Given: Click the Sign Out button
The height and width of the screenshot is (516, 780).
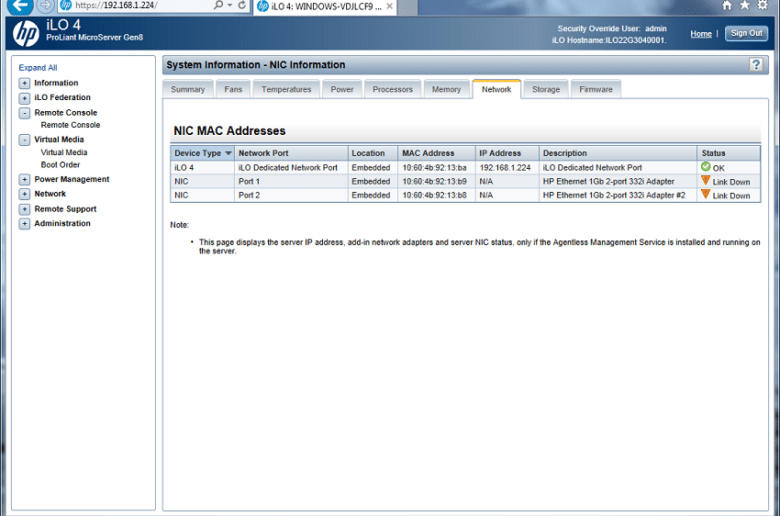Looking at the screenshot, I should pos(746,33).
